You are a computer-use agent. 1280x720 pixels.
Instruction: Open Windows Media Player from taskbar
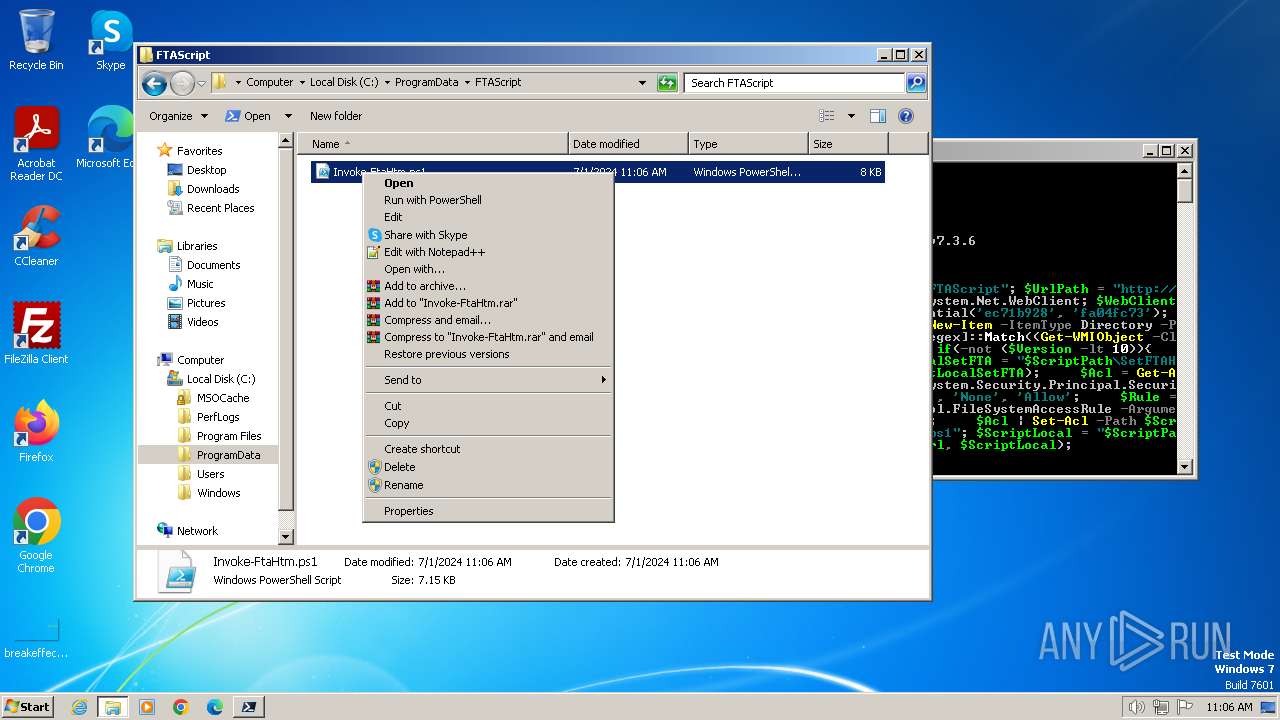click(x=147, y=707)
